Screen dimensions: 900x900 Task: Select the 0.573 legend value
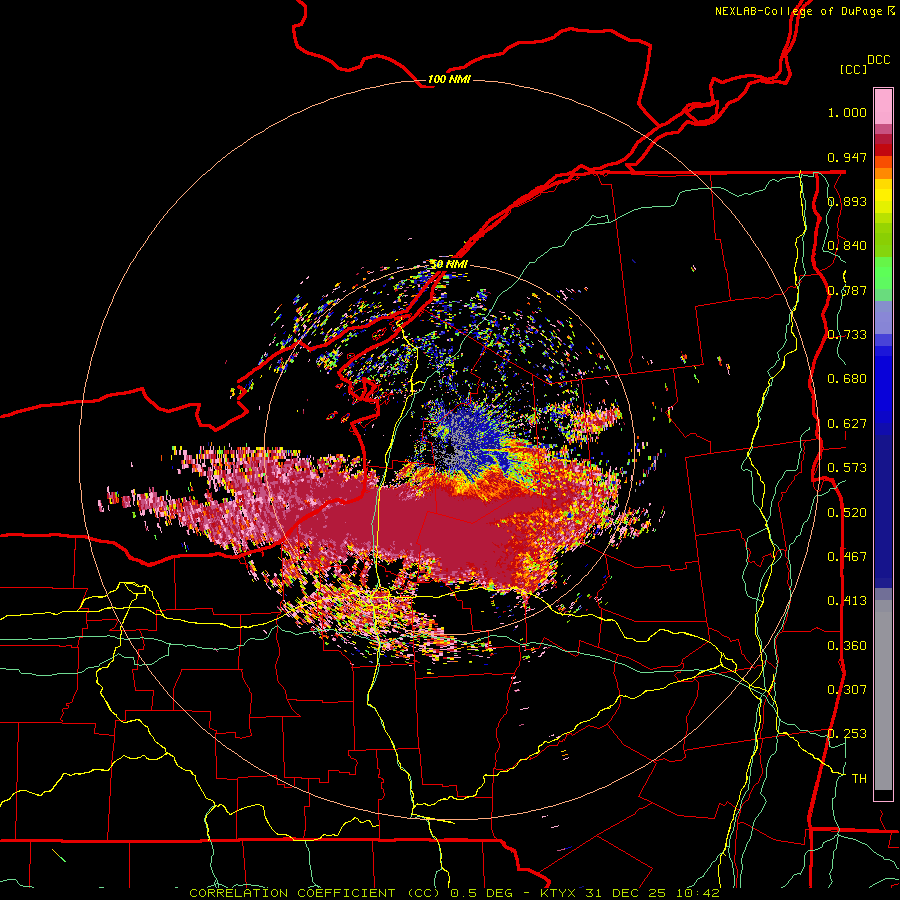pyautogui.click(x=847, y=468)
